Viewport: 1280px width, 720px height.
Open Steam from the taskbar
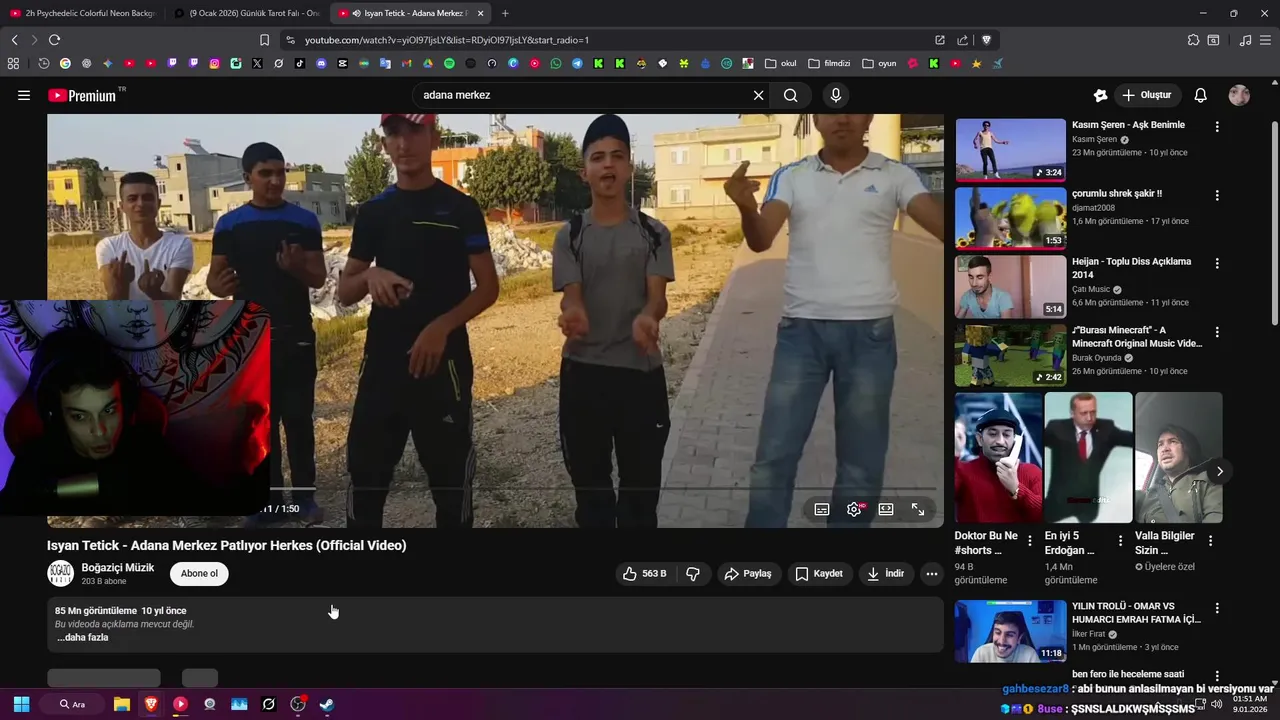pos(326,704)
